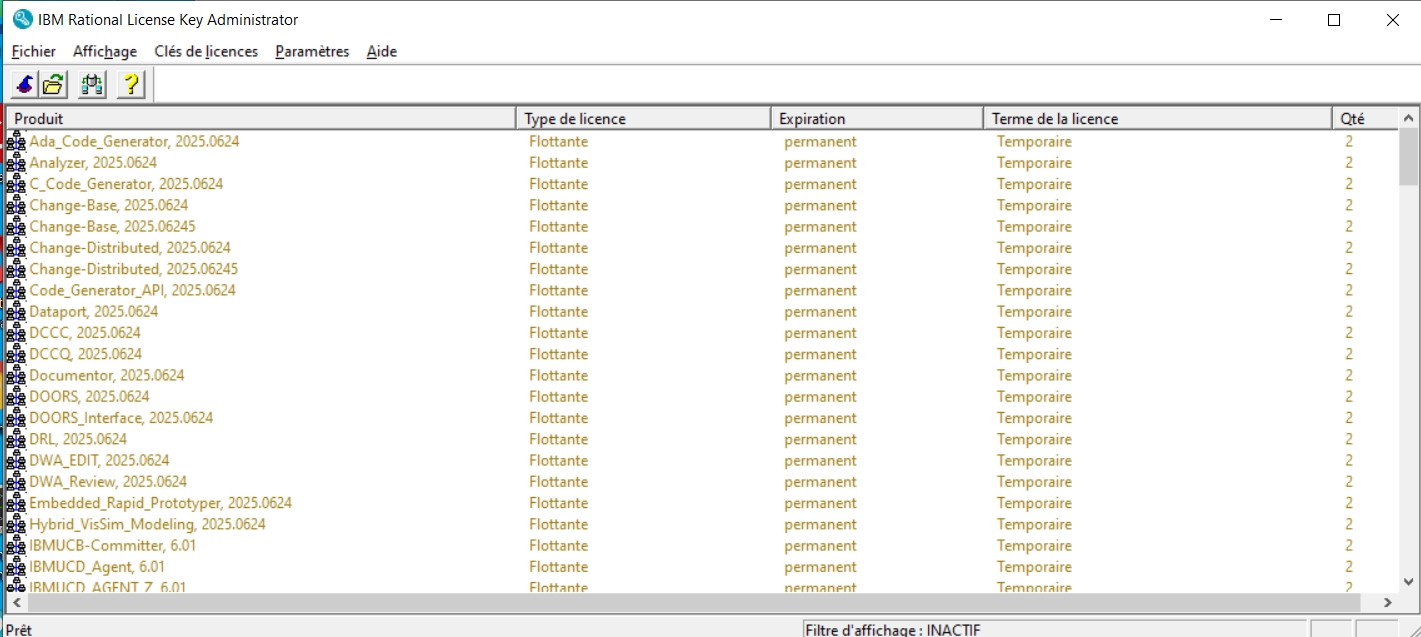
Task: Open the Paramètres menu
Action: (312, 51)
